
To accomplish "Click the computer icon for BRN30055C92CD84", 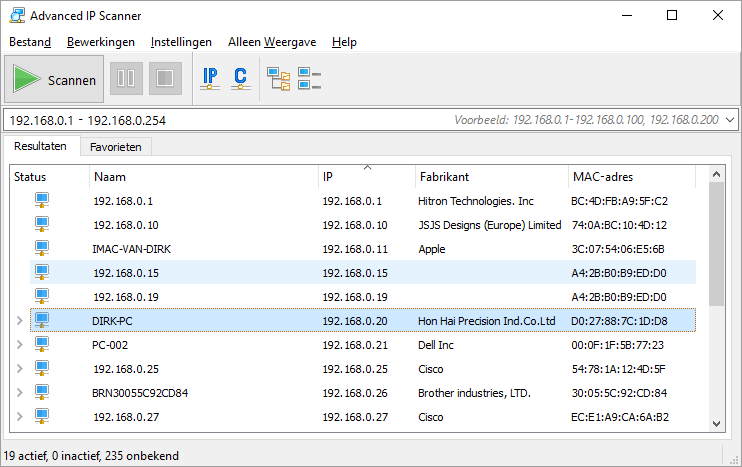I will [42, 392].
